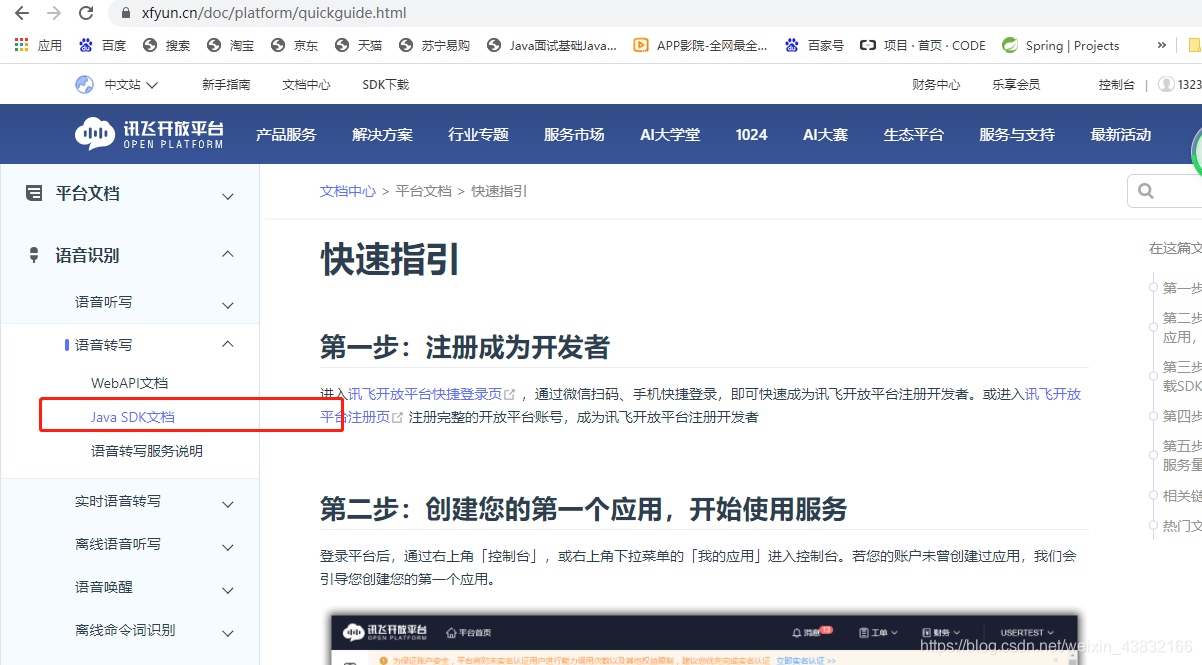Open 财务中心 in the top bar
The height and width of the screenshot is (665, 1202).
936,85
